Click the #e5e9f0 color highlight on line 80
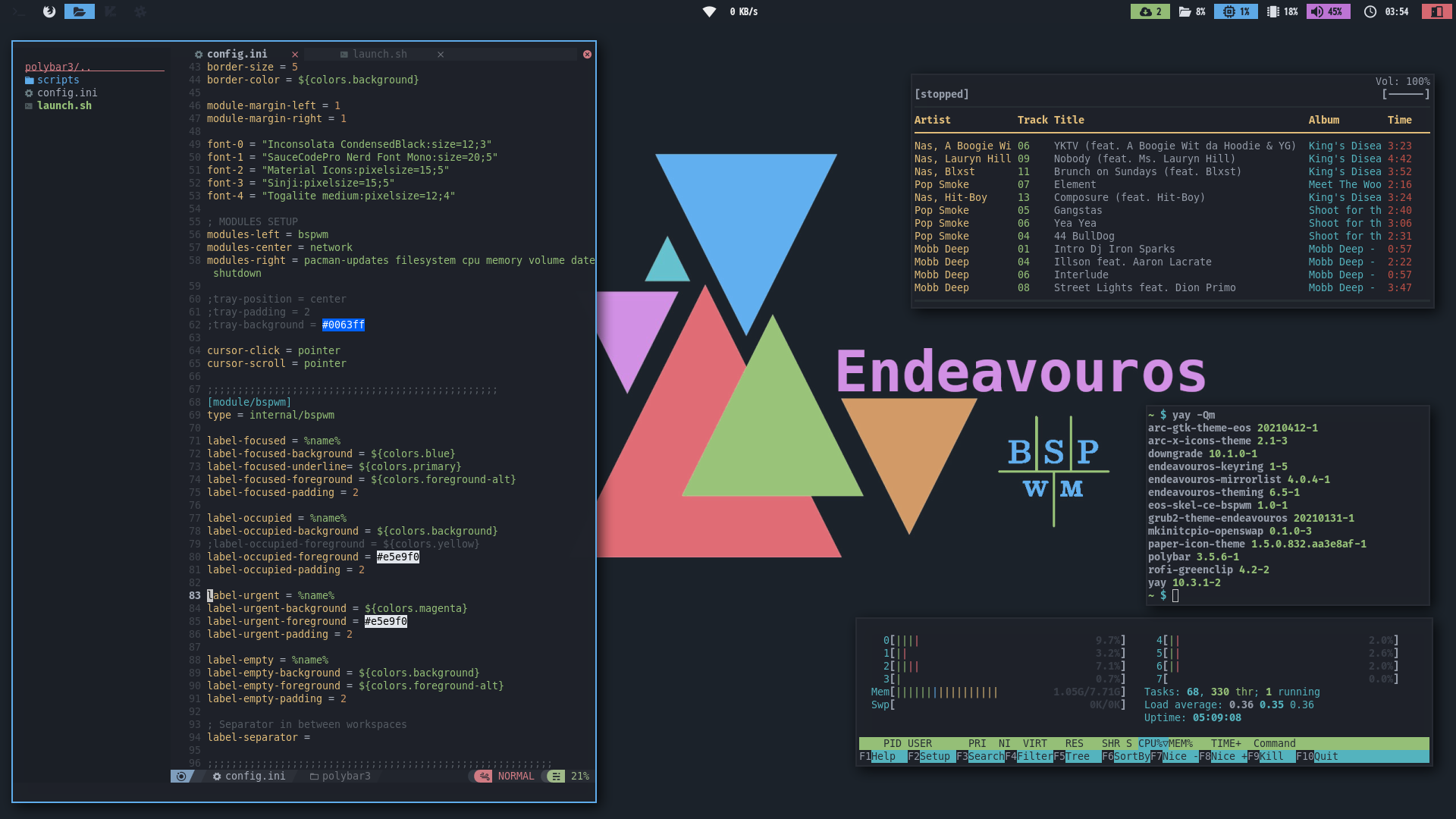This screenshot has width=1456, height=819. point(398,557)
